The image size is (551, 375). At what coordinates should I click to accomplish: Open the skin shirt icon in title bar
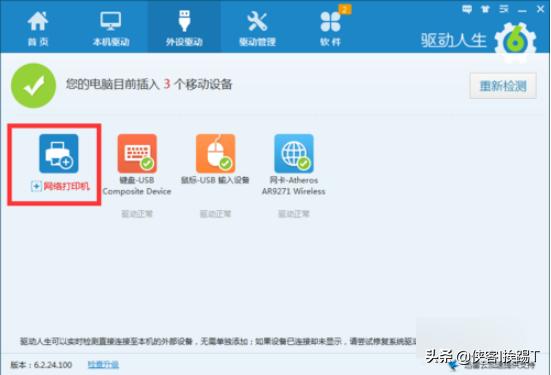click(485, 9)
